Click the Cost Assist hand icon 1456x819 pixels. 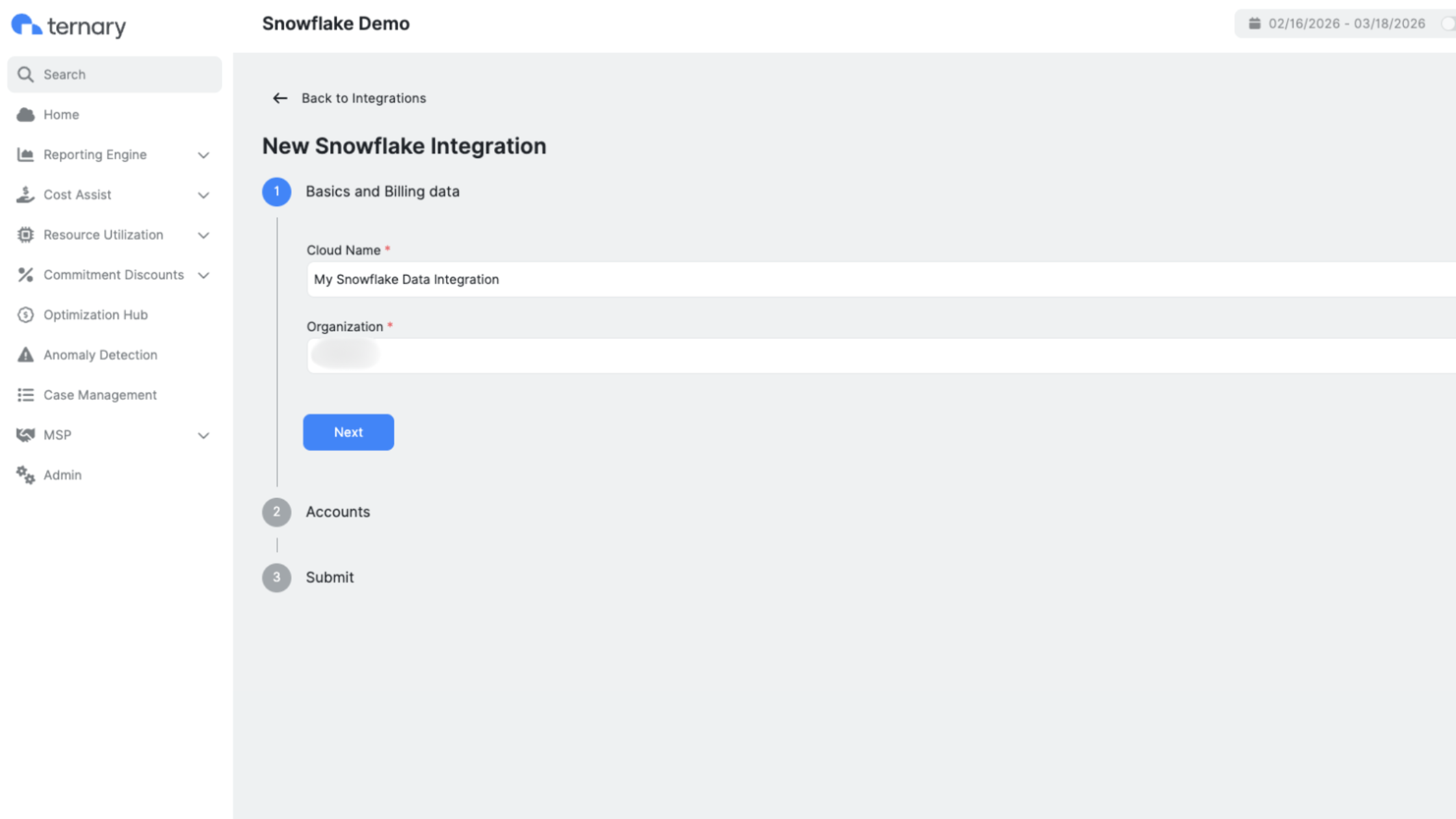[x=25, y=195]
